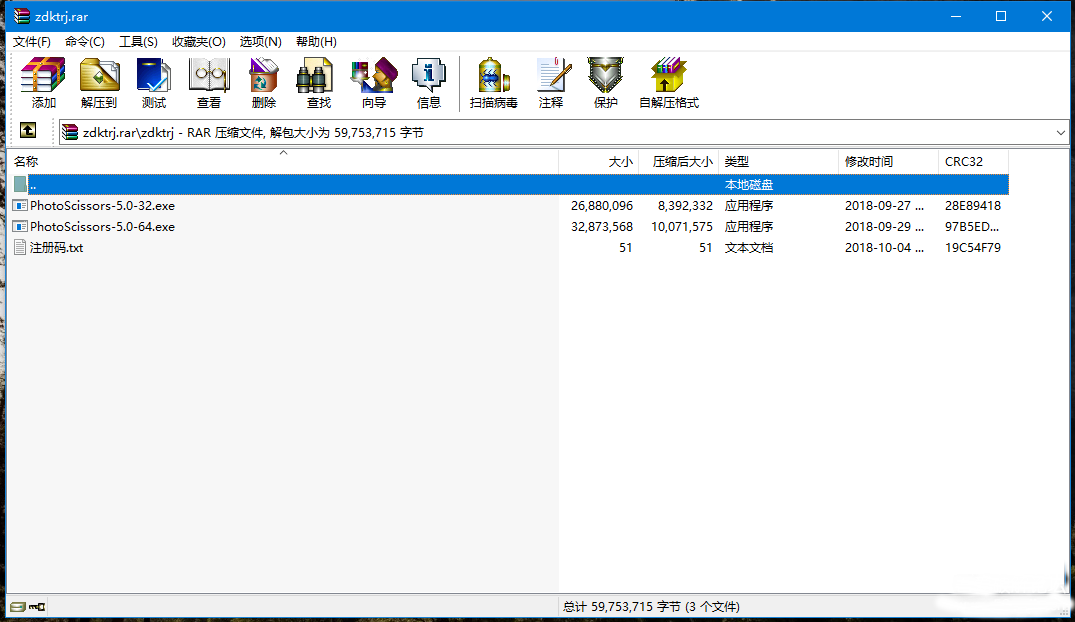Sort by CRC32 column header

(974, 161)
